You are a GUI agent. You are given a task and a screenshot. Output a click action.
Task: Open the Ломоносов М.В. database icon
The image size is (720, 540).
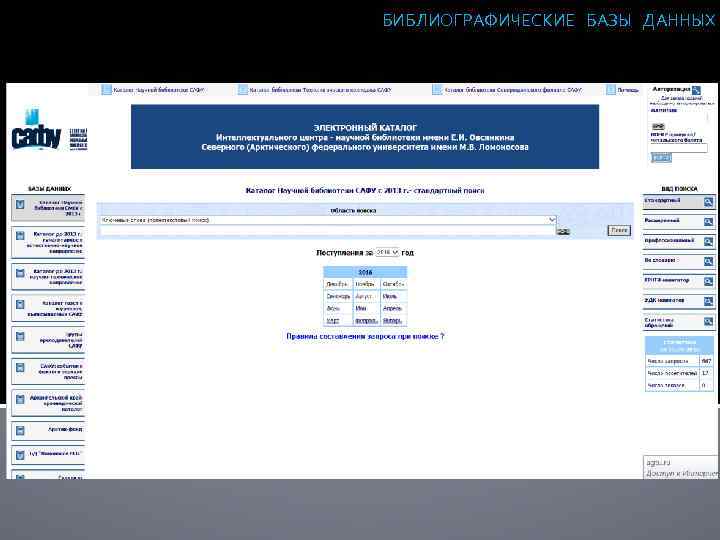[20, 455]
